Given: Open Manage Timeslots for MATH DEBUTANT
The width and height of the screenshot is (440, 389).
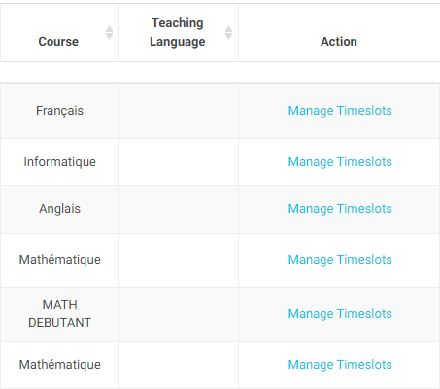Looking at the screenshot, I should click(339, 314).
